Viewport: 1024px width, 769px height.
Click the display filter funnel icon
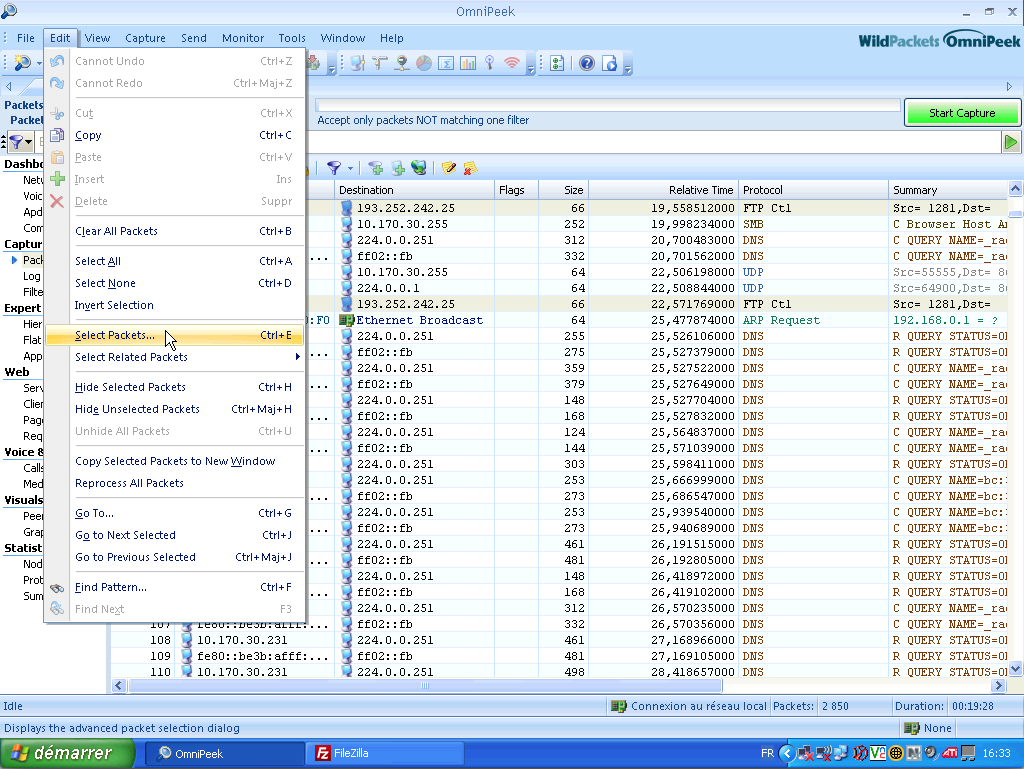tap(334, 168)
